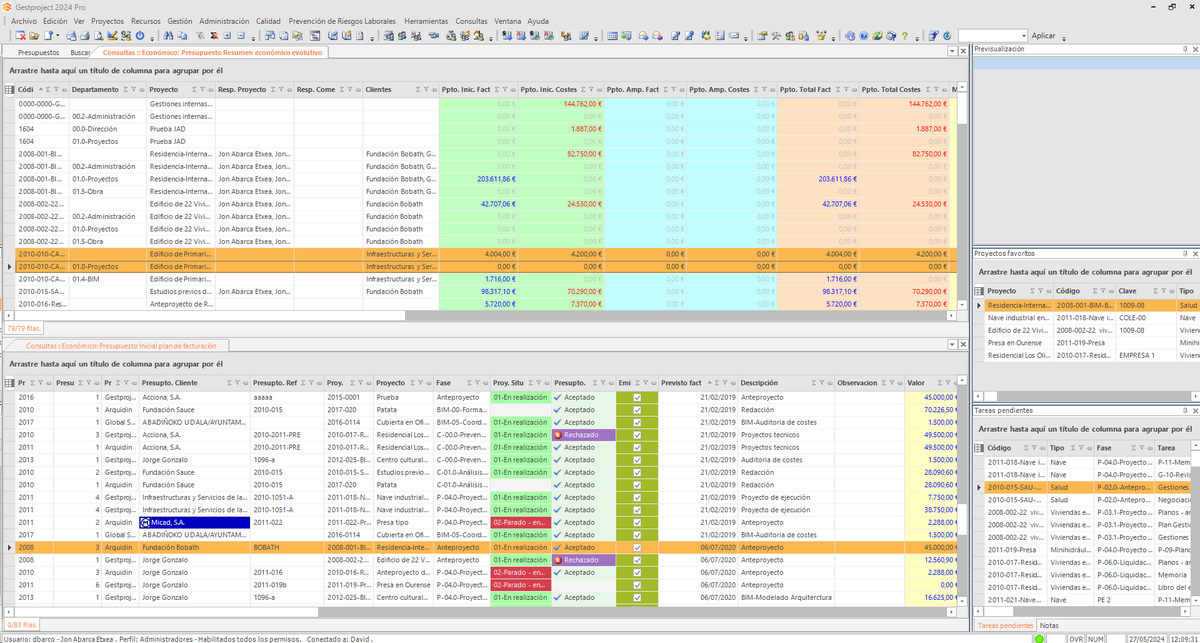Switch to the Presupuestos tab
Screen dimensions: 1200x643
(x=39, y=52)
